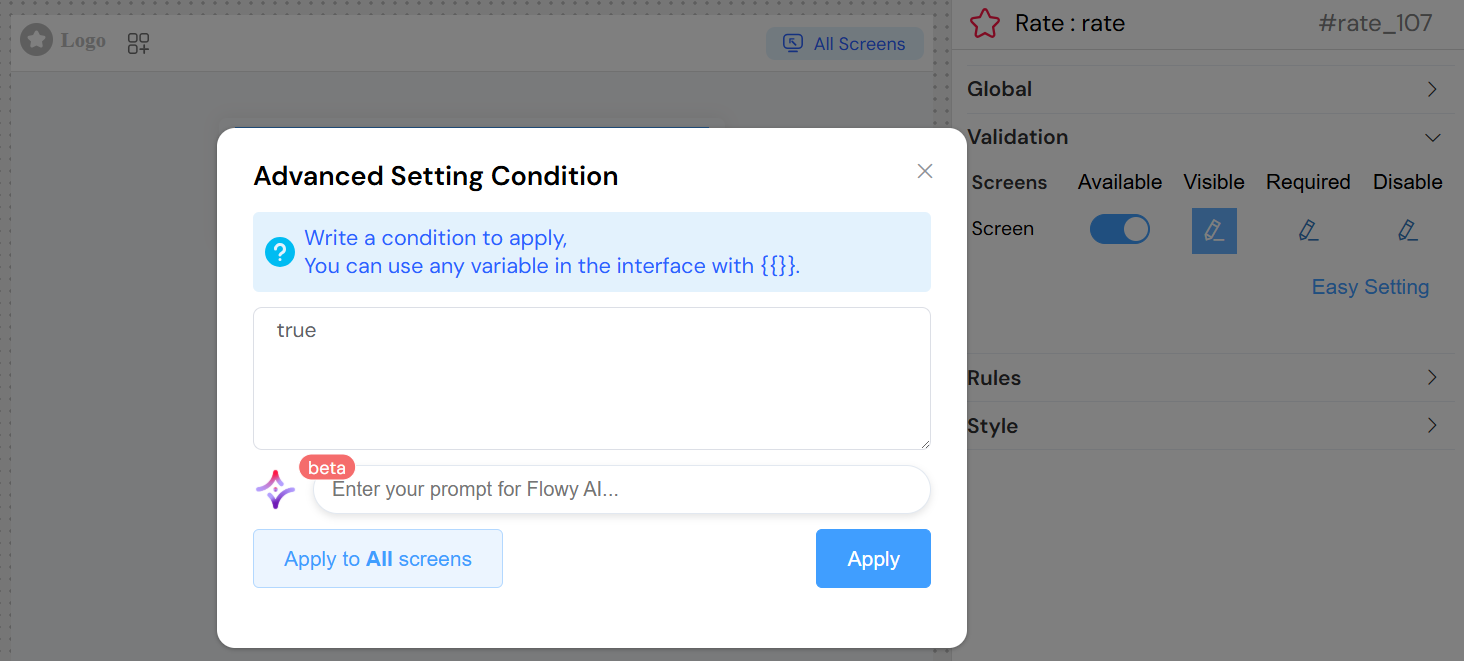Click the edit pencil under Visible
The height and width of the screenshot is (661, 1464).
point(1214,230)
